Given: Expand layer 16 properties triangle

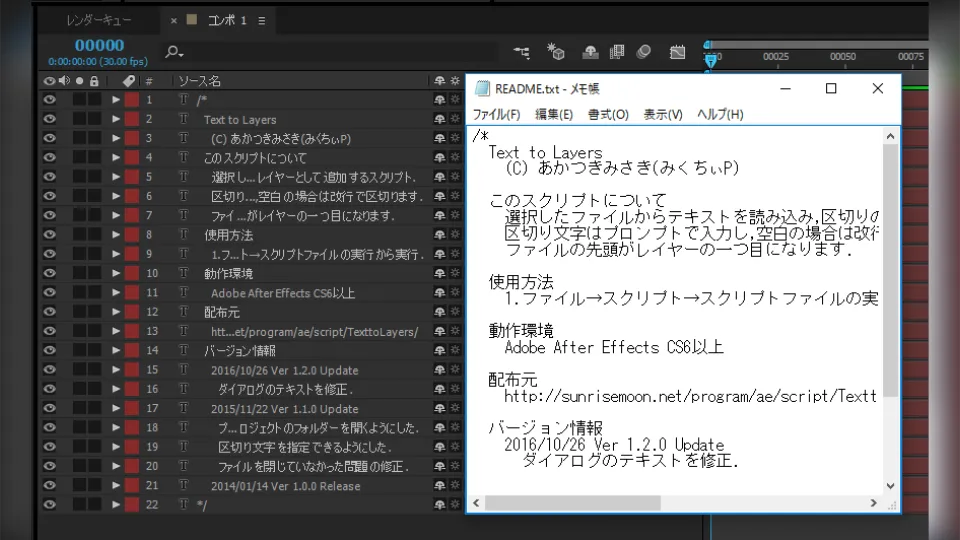Looking at the screenshot, I should click(x=116, y=389).
